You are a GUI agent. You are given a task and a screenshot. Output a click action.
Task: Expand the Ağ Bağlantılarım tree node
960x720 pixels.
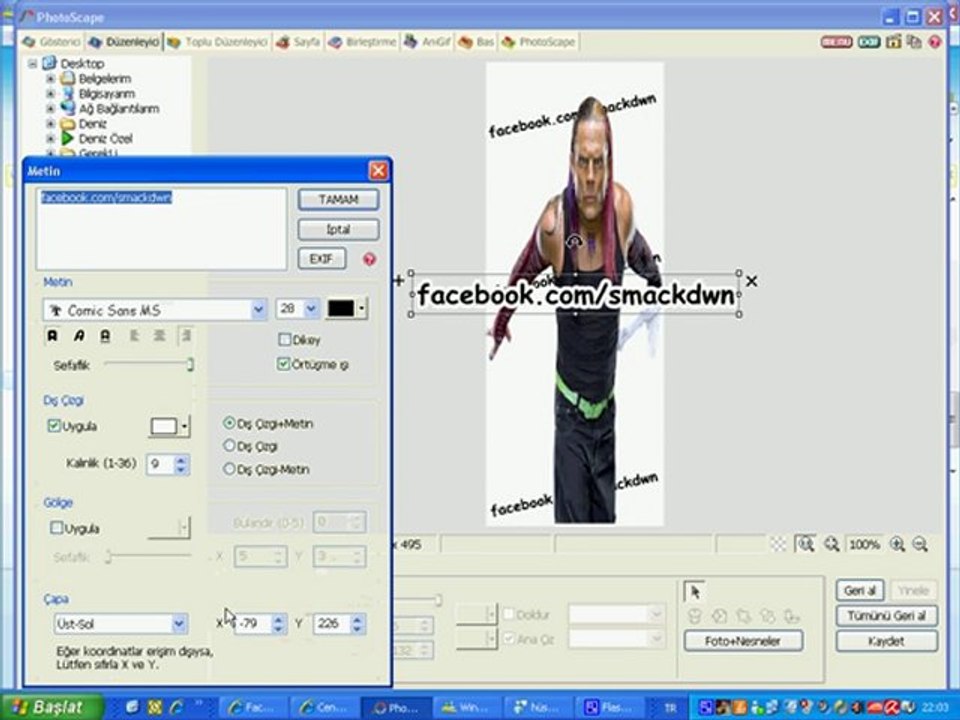tap(50, 108)
